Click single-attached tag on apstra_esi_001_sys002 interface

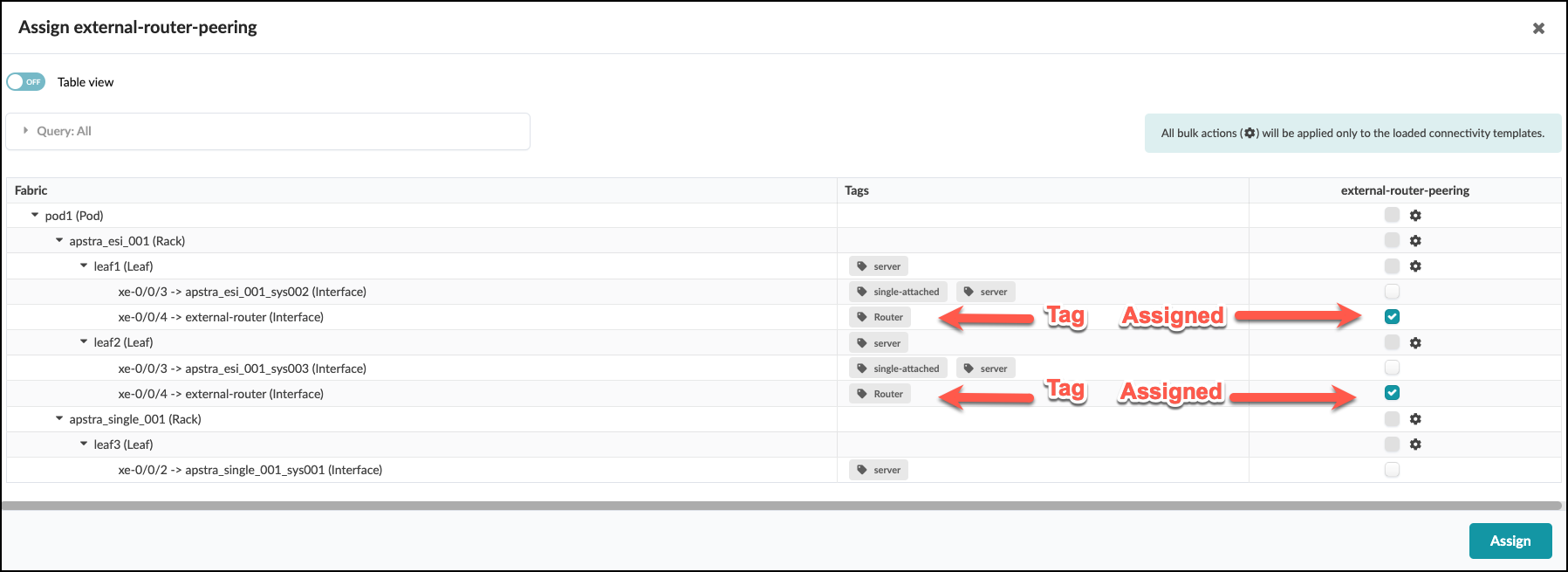click(898, 292)
